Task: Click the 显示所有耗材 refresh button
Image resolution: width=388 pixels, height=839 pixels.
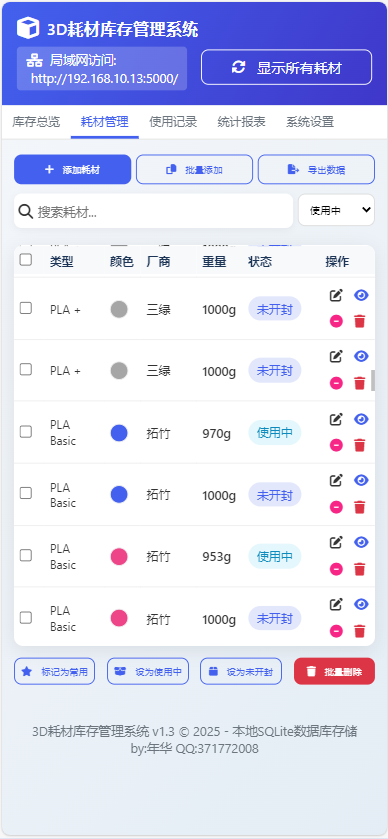Action: point(286,67)
